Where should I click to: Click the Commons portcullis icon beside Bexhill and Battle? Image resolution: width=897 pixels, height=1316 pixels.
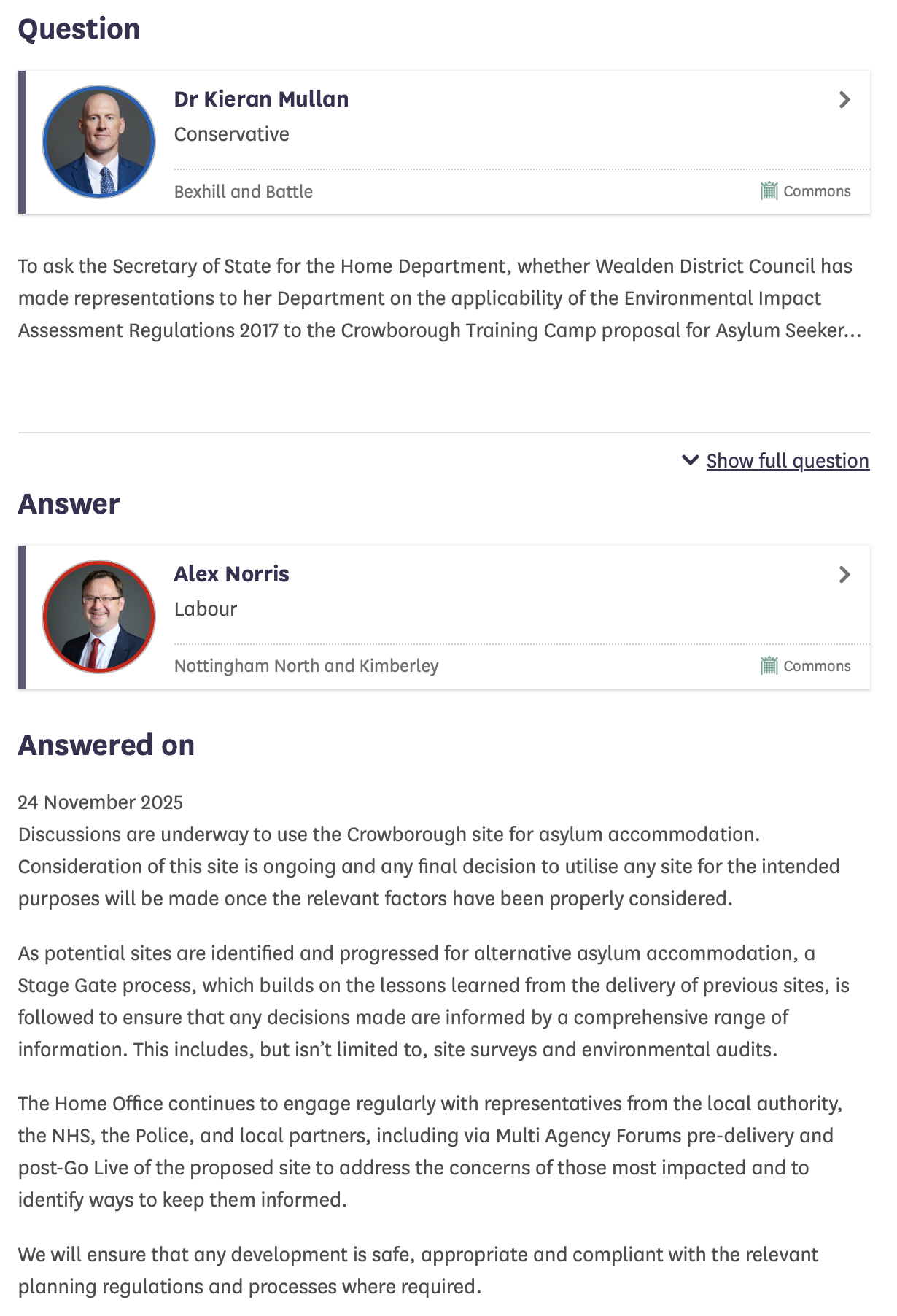pyautogui.click(x=769, y=191)
